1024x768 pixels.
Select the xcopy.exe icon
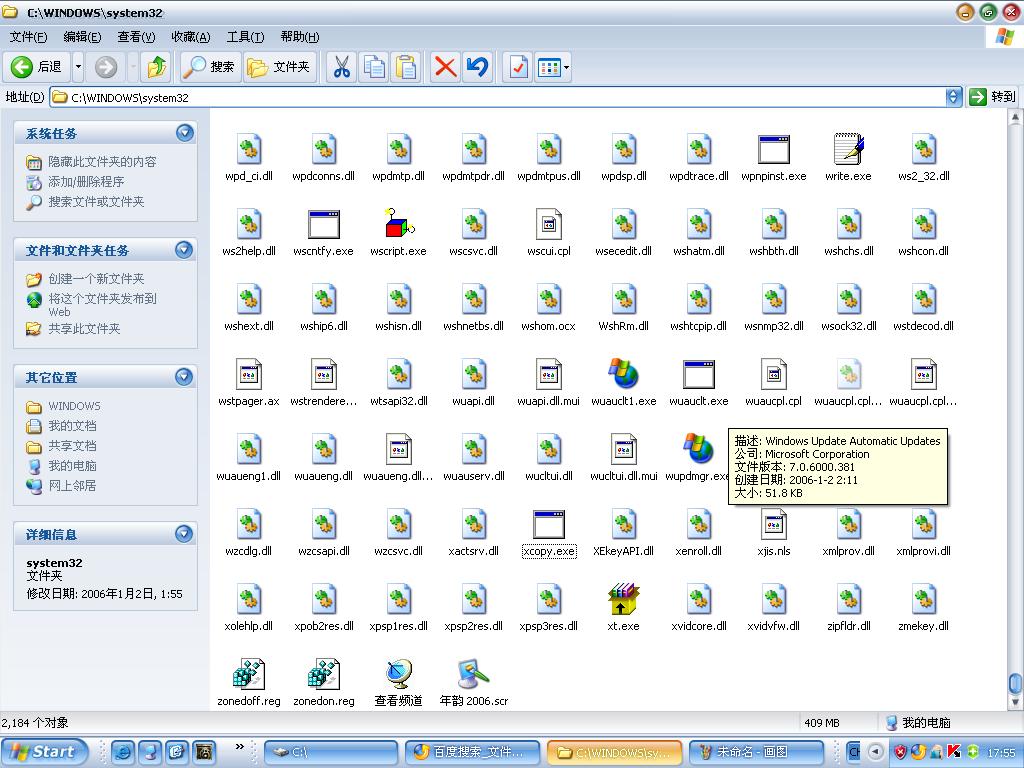pyautogui.click(x=549, y=524)
